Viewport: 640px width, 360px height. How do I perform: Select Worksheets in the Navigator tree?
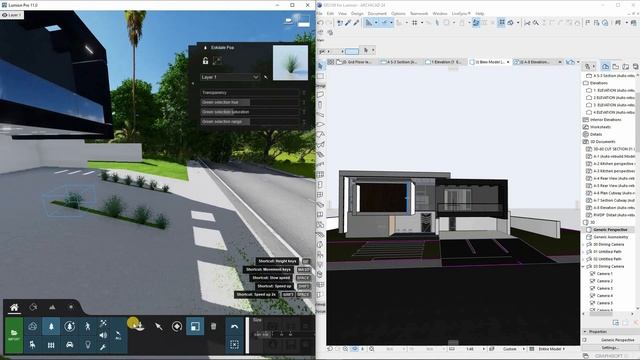600,127
